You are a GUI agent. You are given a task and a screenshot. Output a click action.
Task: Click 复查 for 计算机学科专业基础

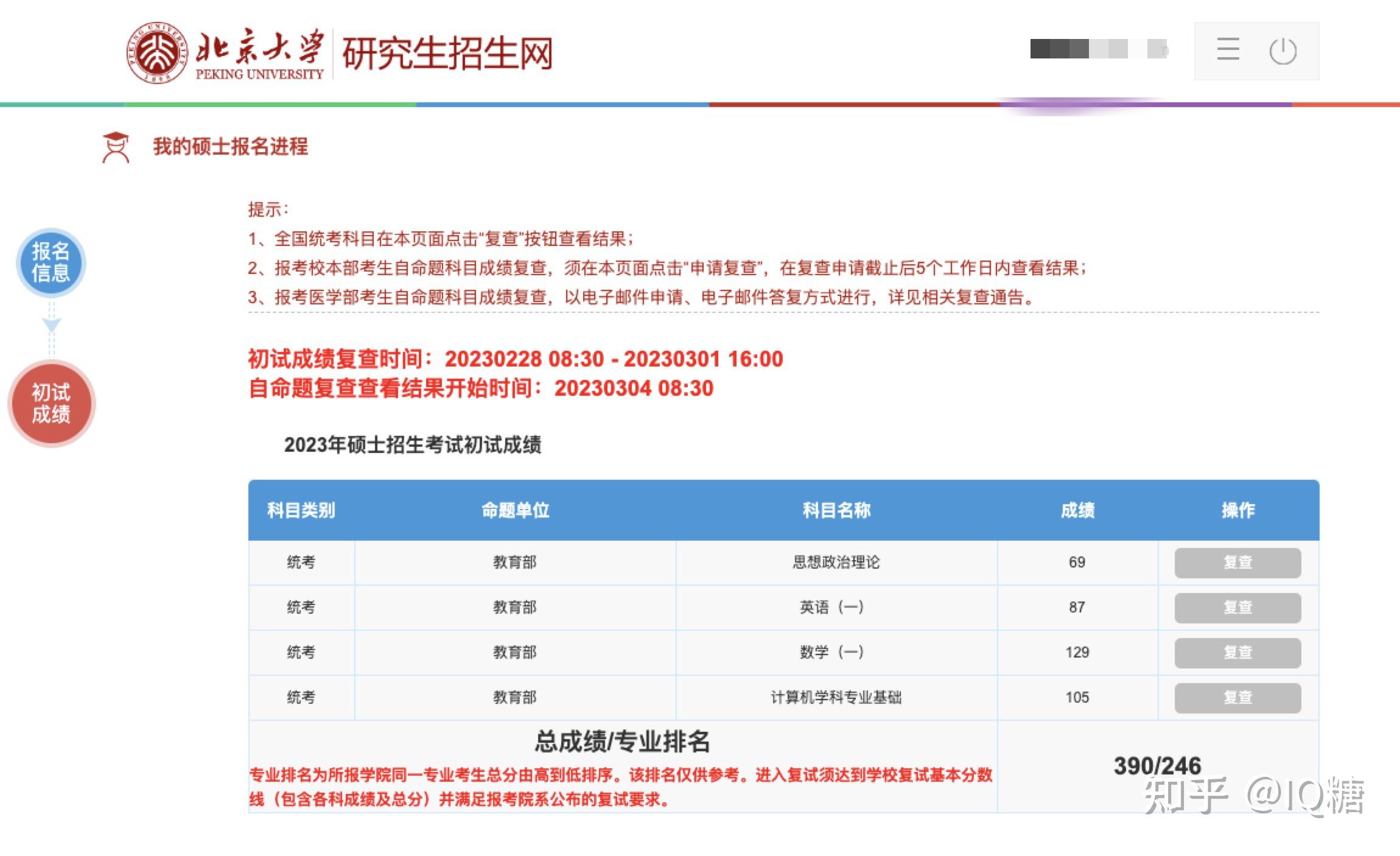1237,698
